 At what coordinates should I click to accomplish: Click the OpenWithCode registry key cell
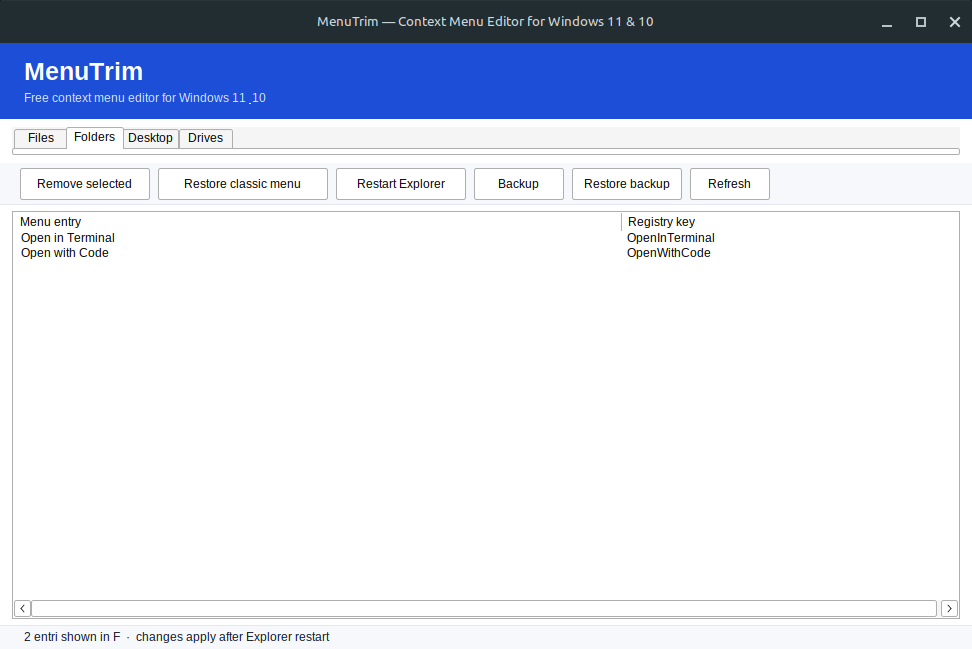pos(668,253)
